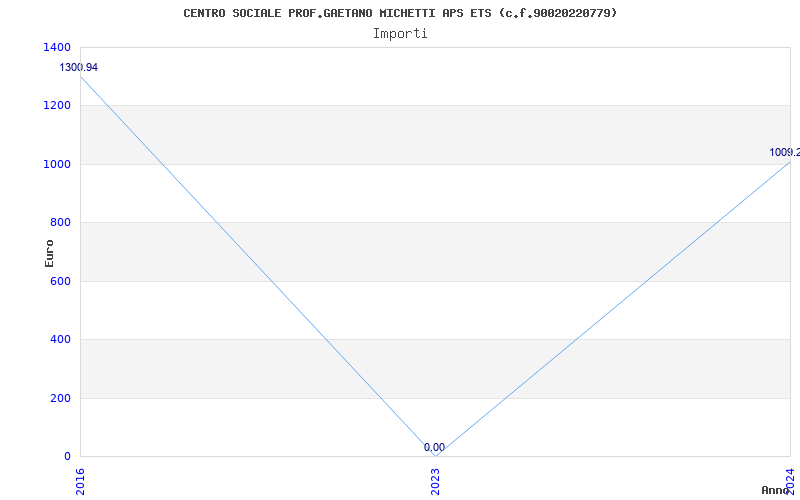Click the 1400 y-axis tick label
This screenshot has width=800, height=500.
click(57, 47)
